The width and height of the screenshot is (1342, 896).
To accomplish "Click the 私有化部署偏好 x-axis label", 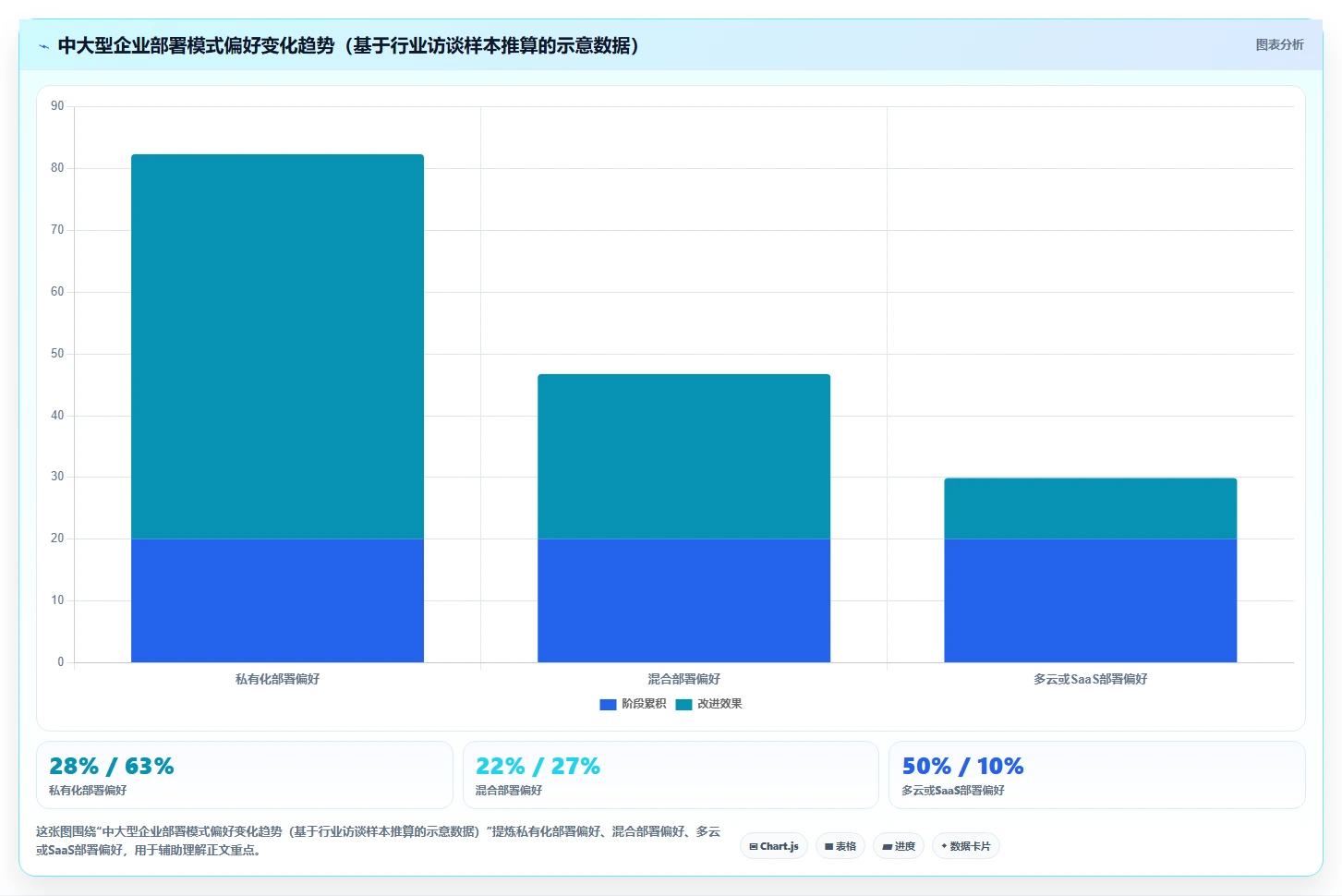I will (x=277, y=679).
